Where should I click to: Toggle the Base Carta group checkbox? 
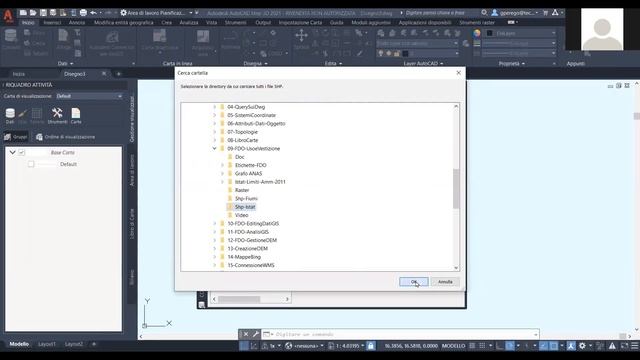click(22, 152)
